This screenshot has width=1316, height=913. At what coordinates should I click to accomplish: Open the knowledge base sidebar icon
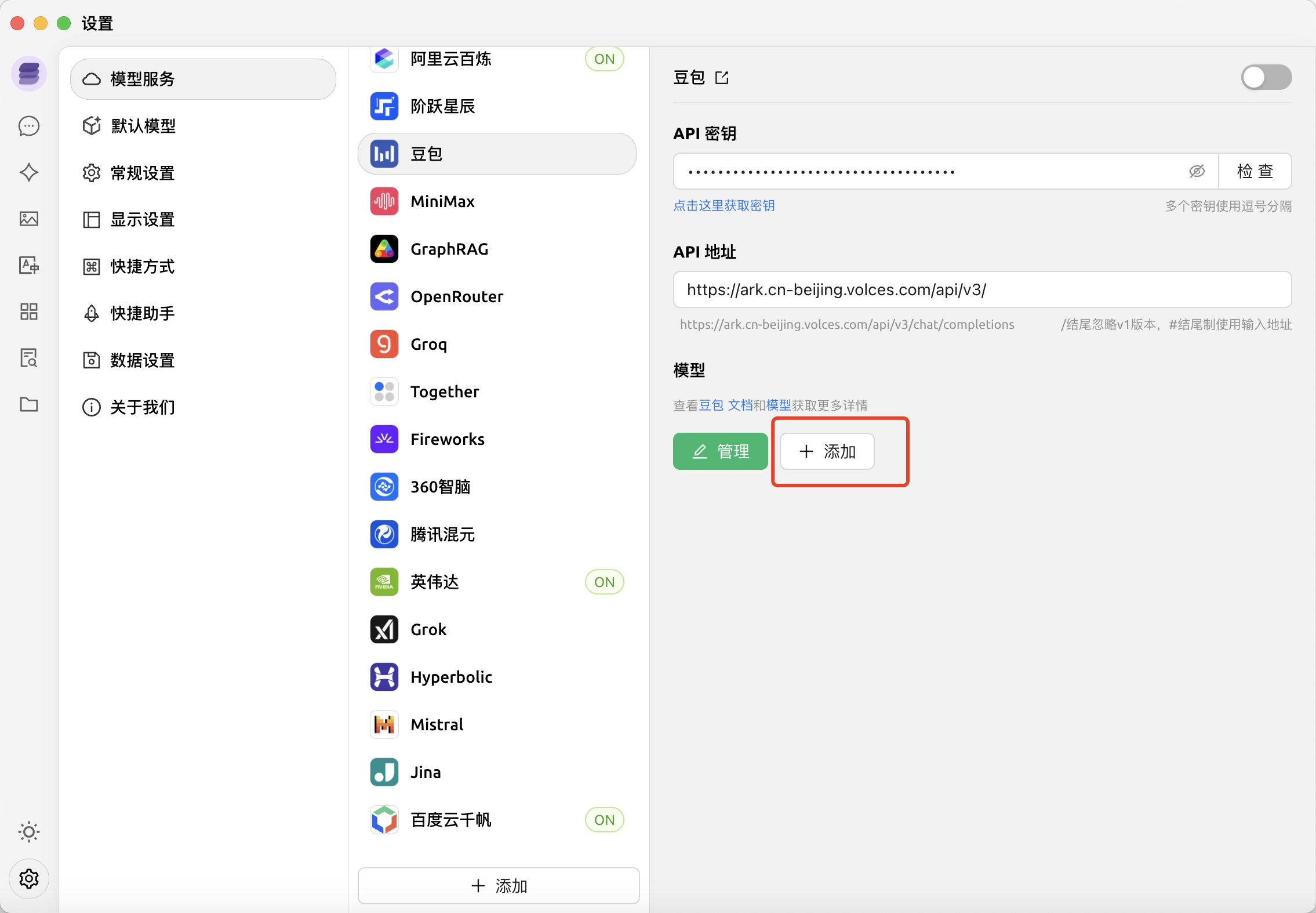(x=29, y=358)
